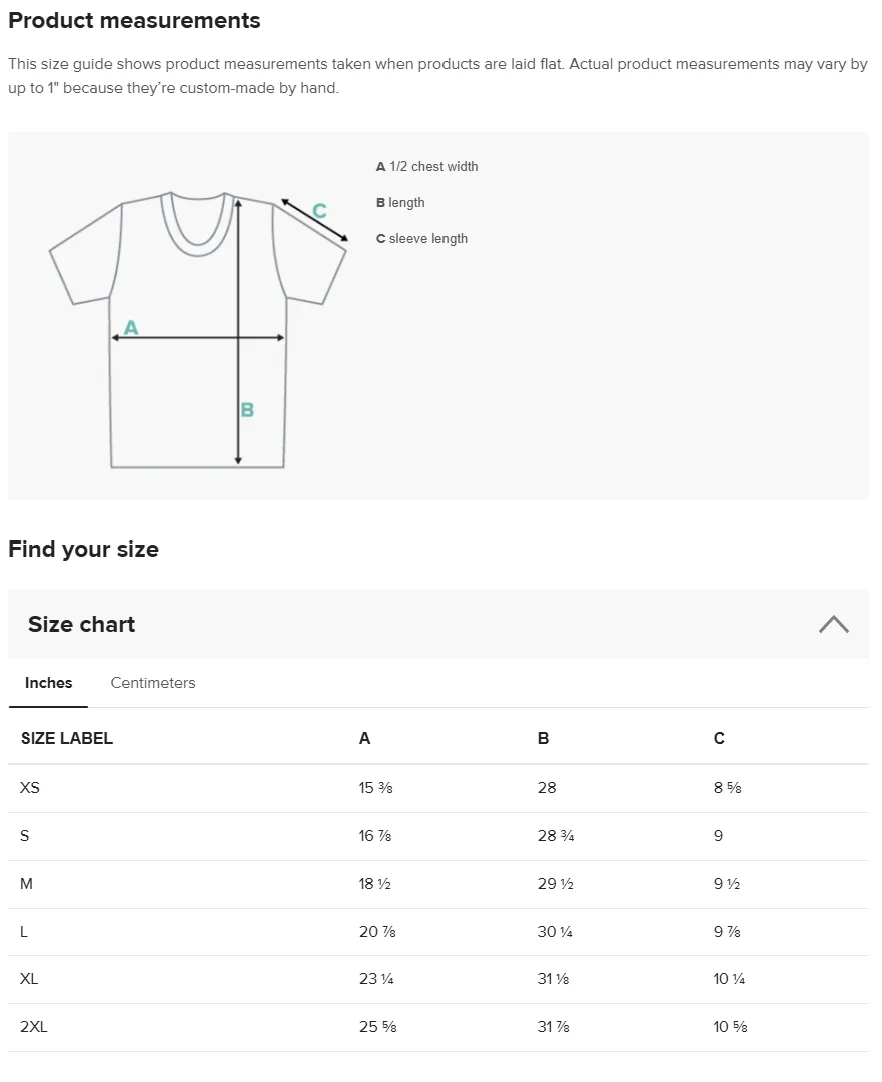The width and height of the screenshot is (882, 1082).
Task: Click the XL chest width value 23 ¼
Action: (x=376, y=978)
